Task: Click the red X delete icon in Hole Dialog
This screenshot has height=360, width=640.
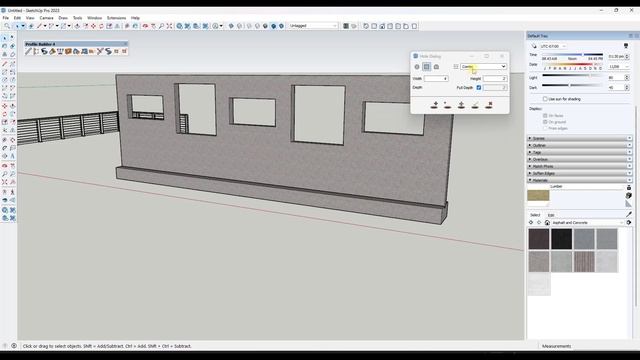Action: [x=489, y=105]
